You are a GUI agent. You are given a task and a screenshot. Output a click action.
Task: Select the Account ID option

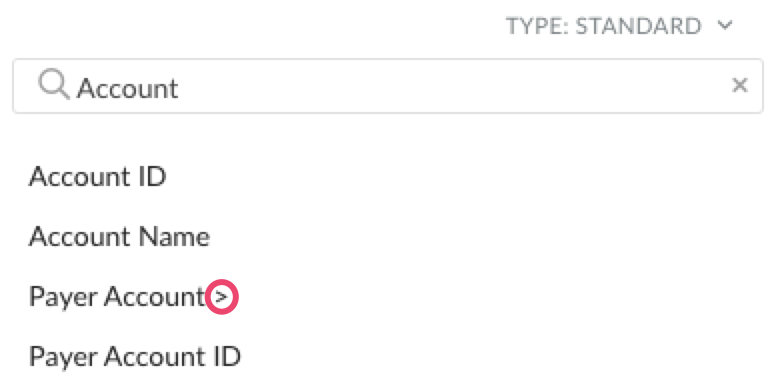point(97,176)
